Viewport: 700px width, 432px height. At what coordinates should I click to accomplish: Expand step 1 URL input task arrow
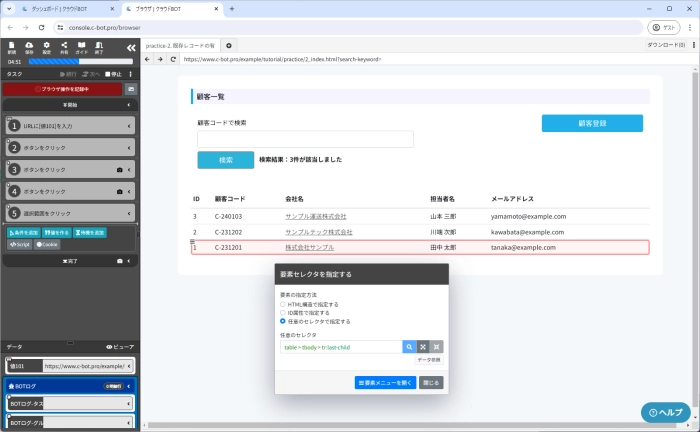tap(131, 126)
